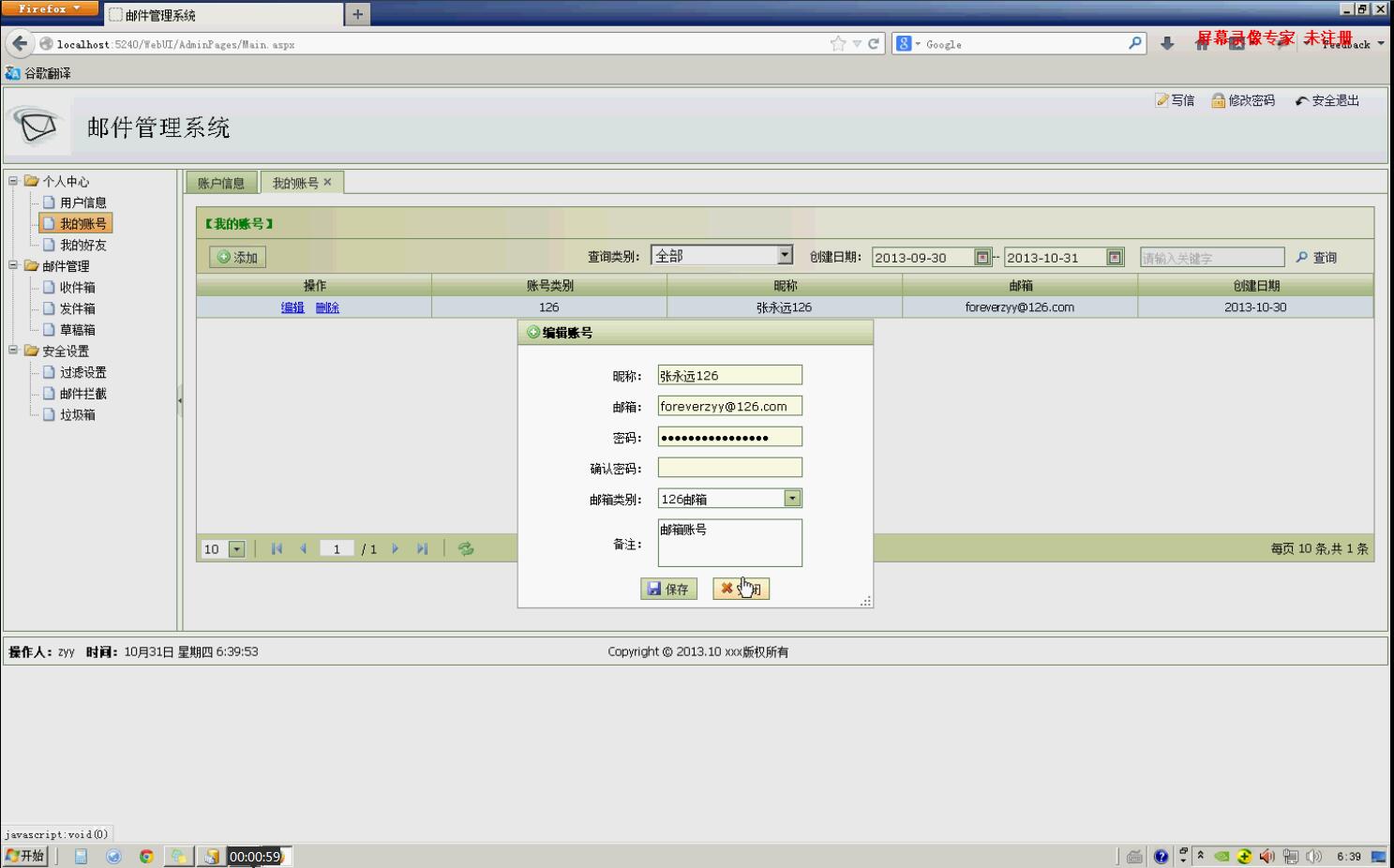Go to the last page in pager
1394x868 pixels.
tap(422, 549)
